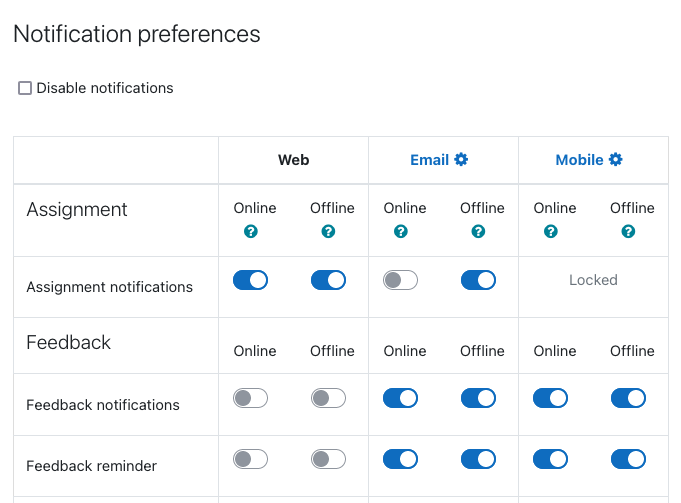Click help icon under Mobile Online
The width and height of the screenshot is (681, 503).
(551, 231)
